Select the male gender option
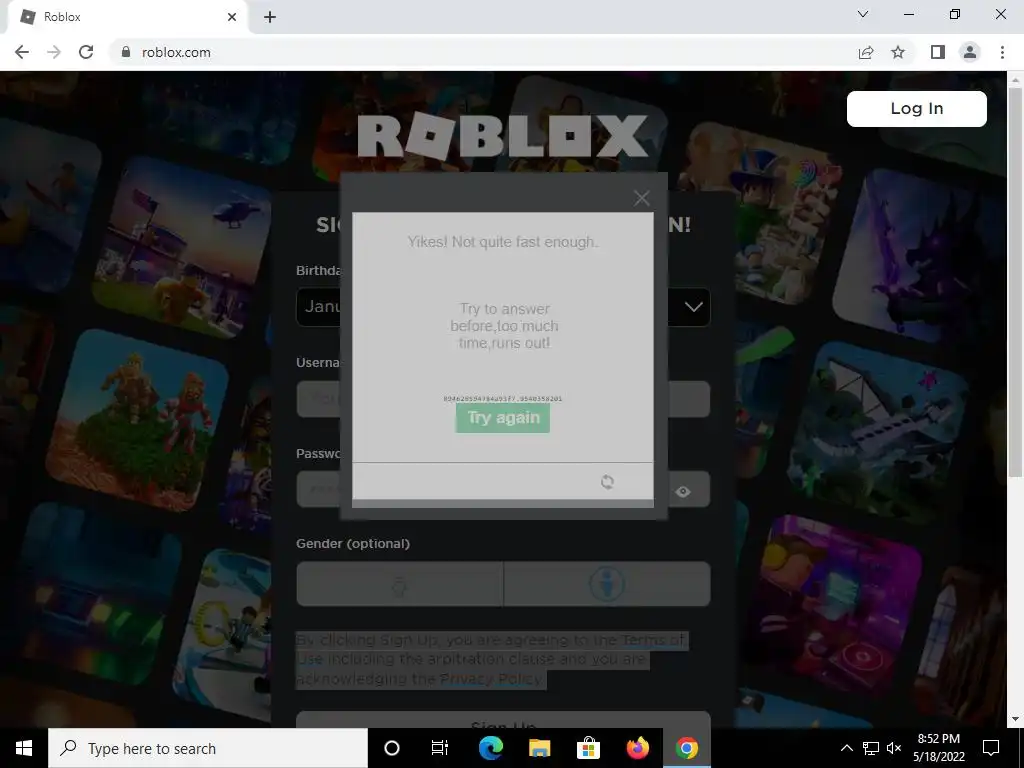Image resolution: width=1024 pixels, height=768 pixels. tap(607, 584)
